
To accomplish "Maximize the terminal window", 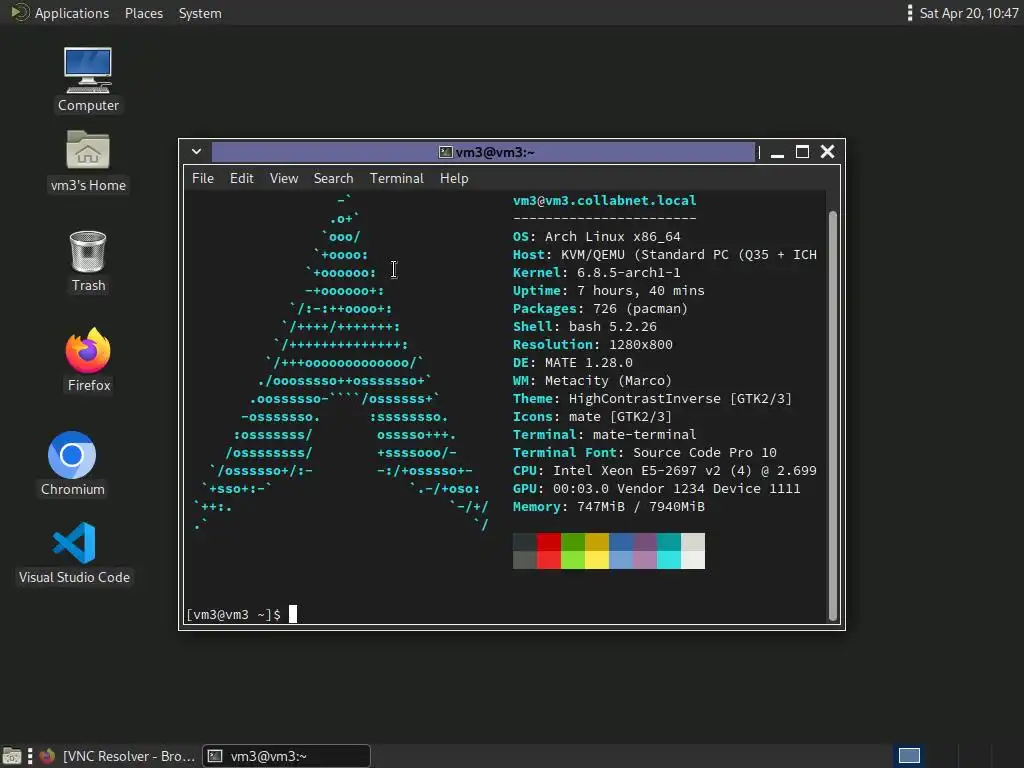I will 803,152.
